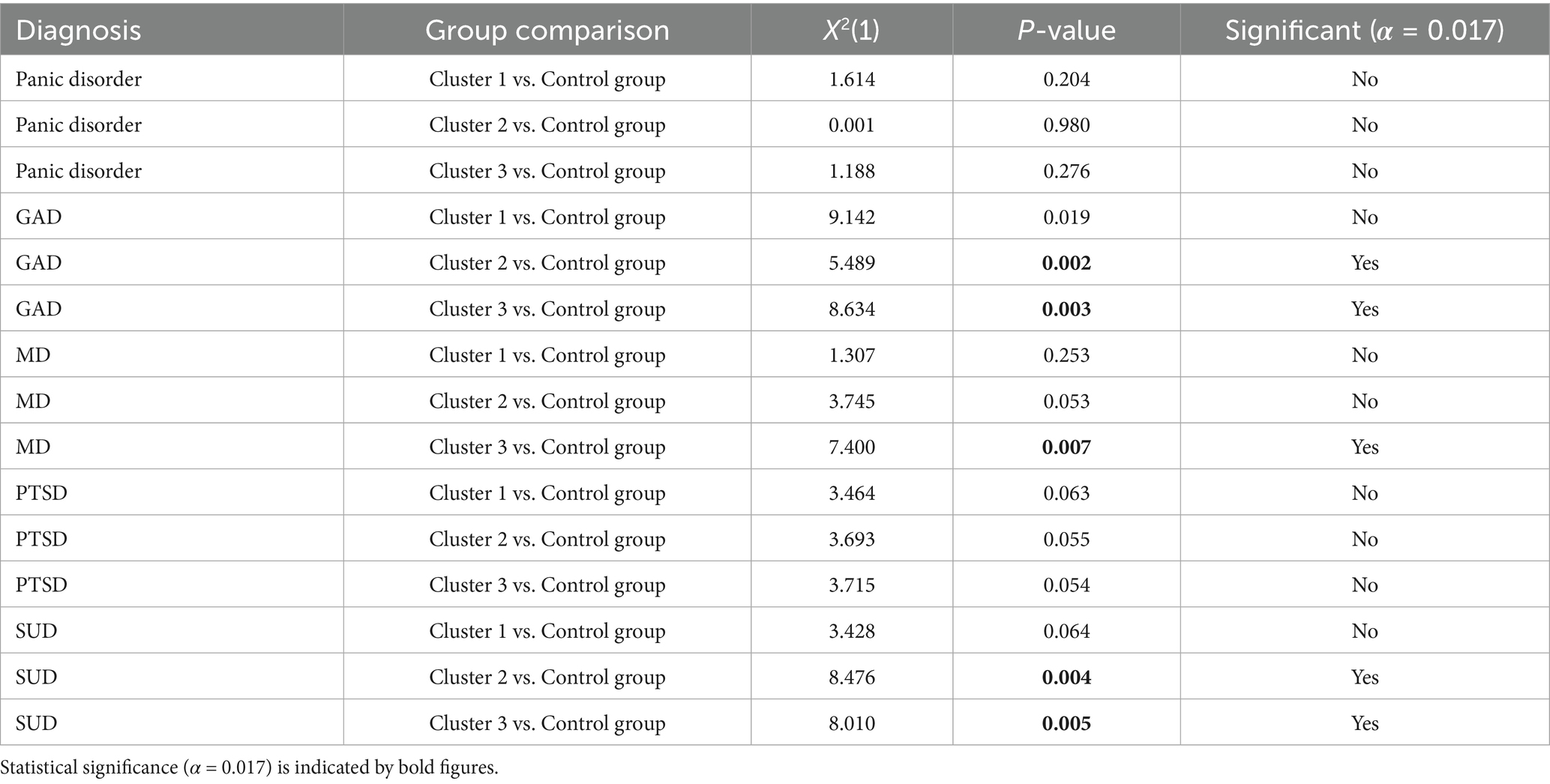Image resolution: width=1550 pixels, height=784 pixels.
Task: Click the Significant (α = 0.017) header
Action: click(1364, 30)
